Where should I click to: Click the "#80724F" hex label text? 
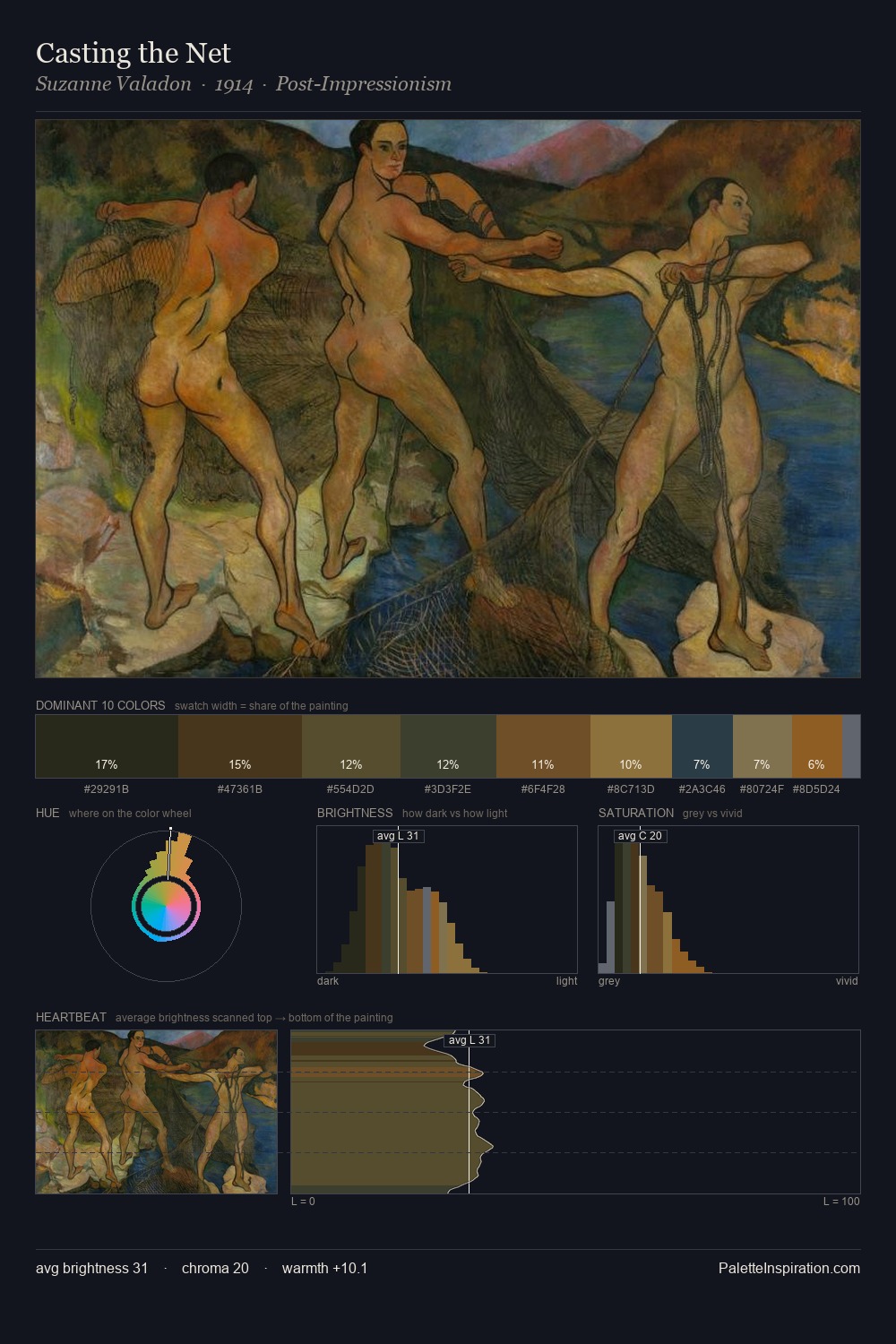tap(762, 789)
